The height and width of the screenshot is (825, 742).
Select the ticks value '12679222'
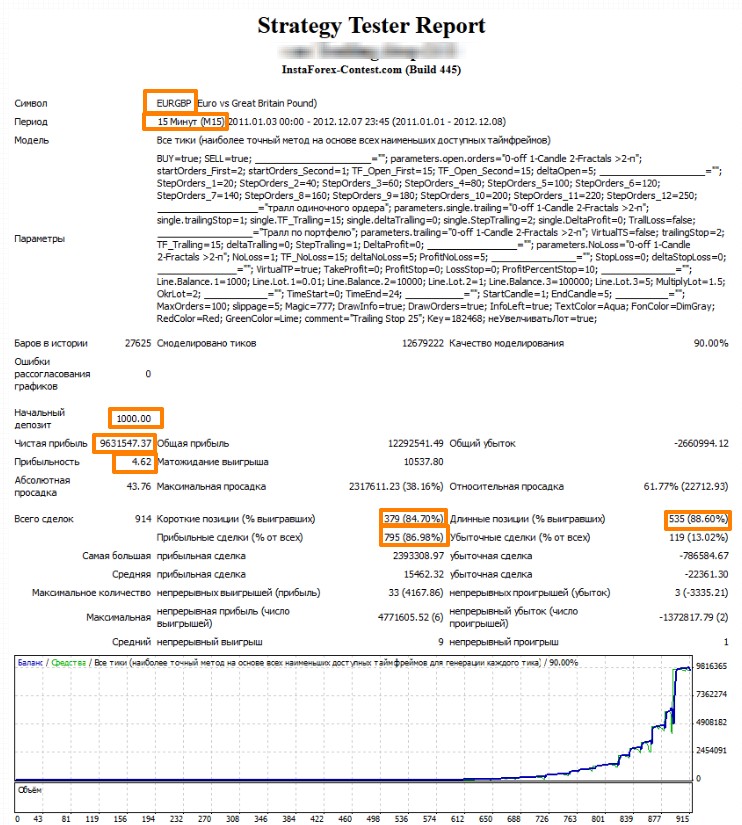pos(423,343)
